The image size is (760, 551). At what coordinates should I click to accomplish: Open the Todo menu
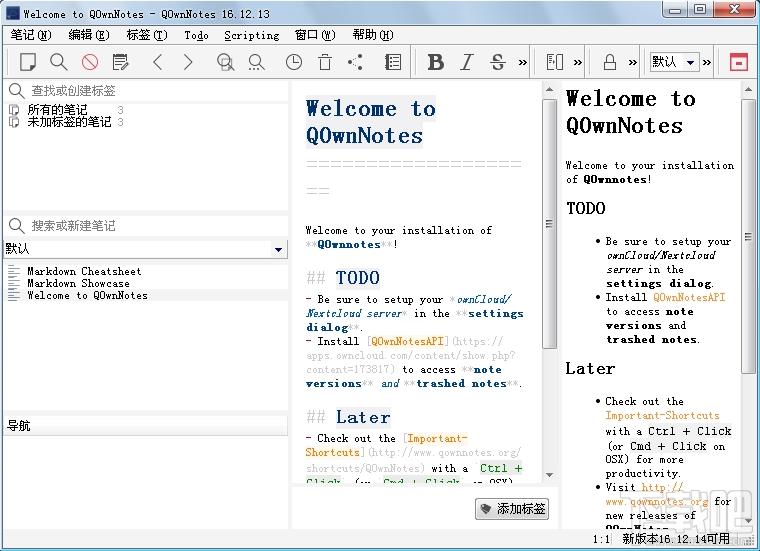tap(196, 35)
